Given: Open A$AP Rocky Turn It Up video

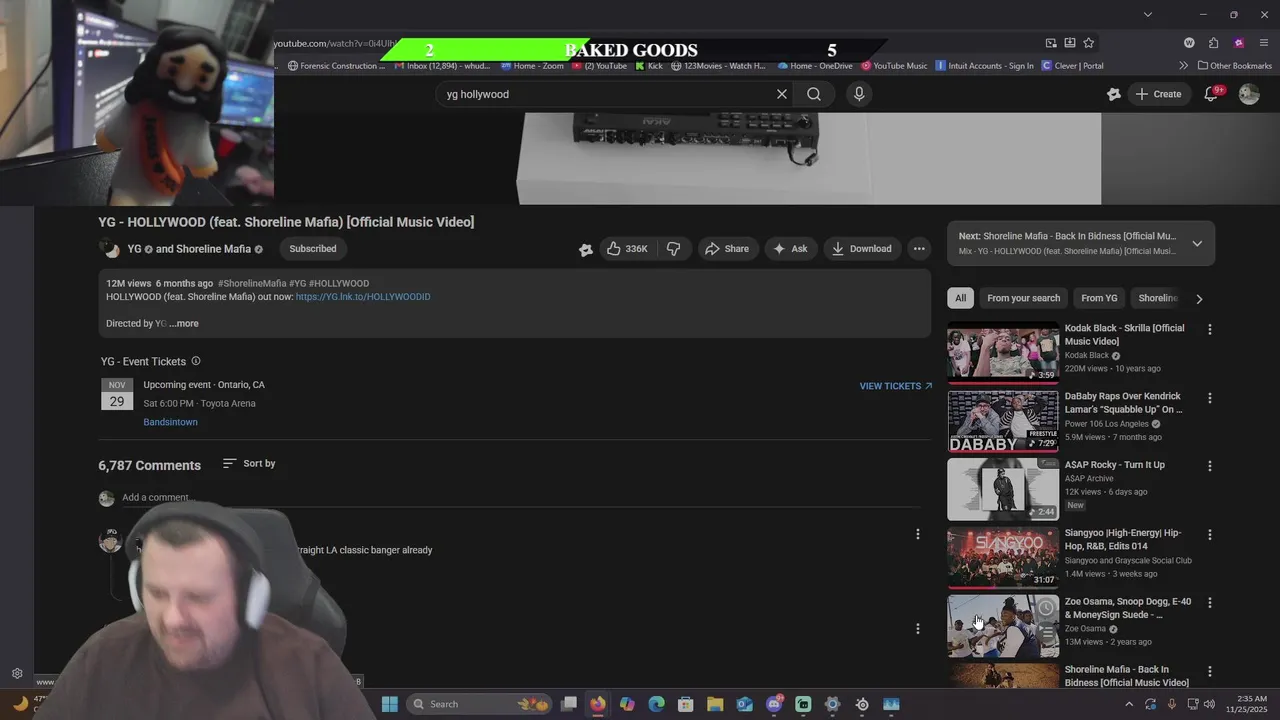Looking at the screenshot, I should coord(1003,490).
